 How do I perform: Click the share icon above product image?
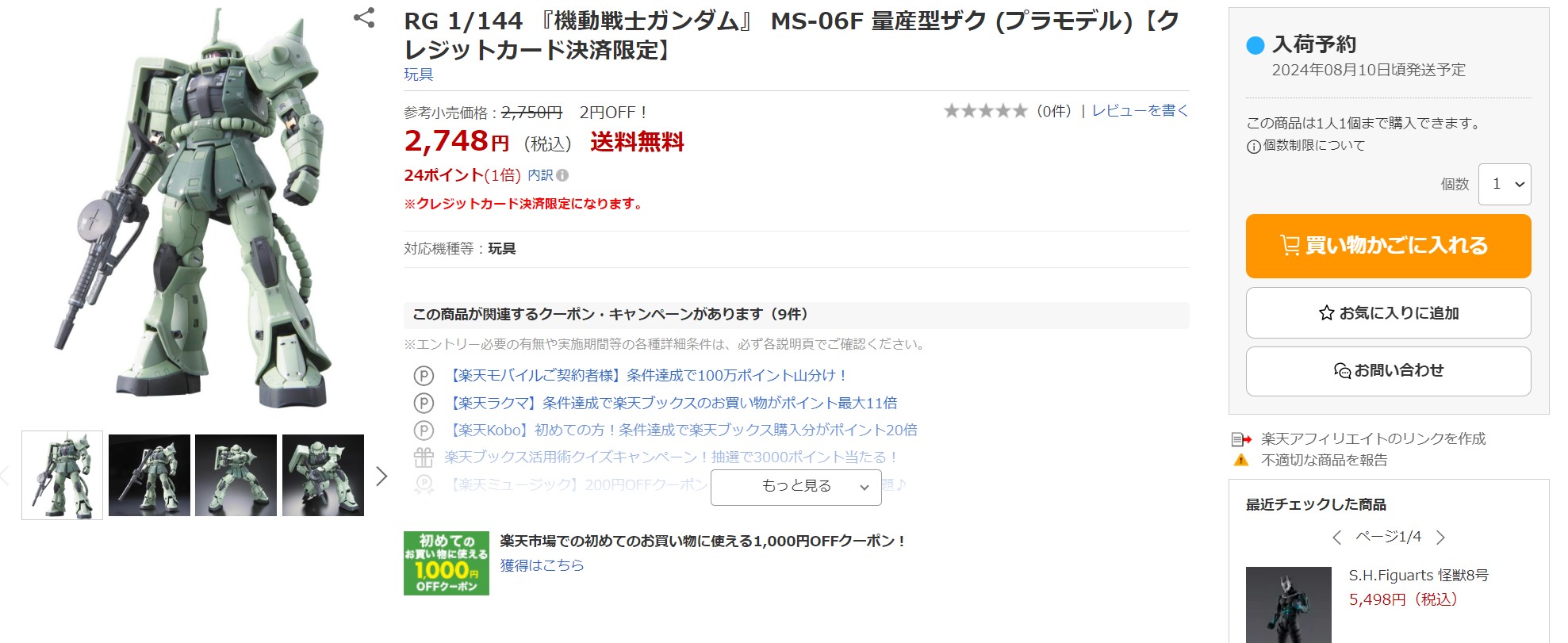pyautogui.click(x=364, y=17)
